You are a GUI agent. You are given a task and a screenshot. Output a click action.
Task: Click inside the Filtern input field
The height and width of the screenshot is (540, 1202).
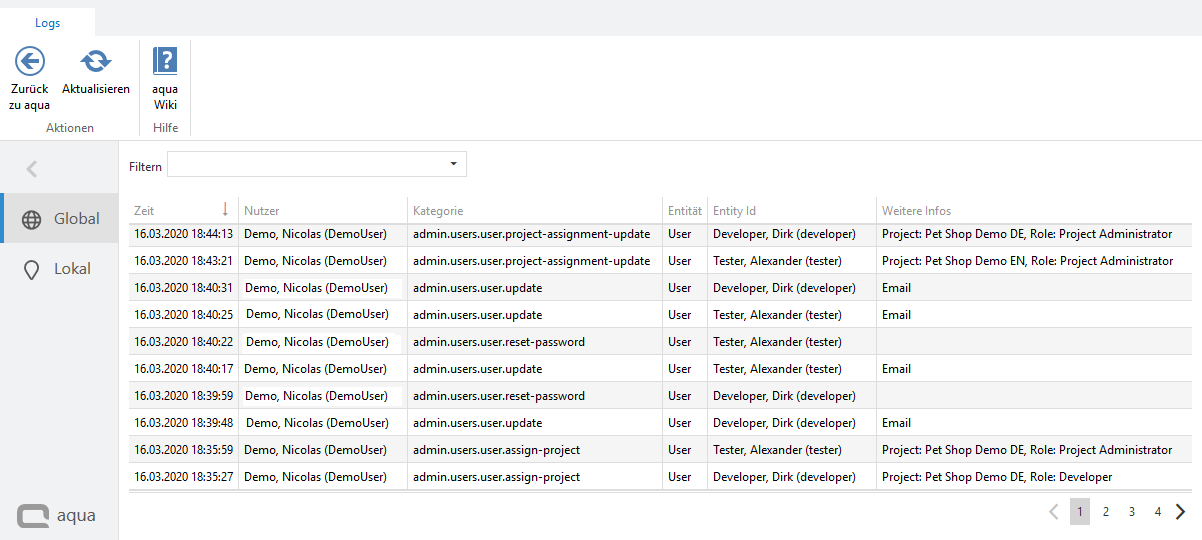305,165
